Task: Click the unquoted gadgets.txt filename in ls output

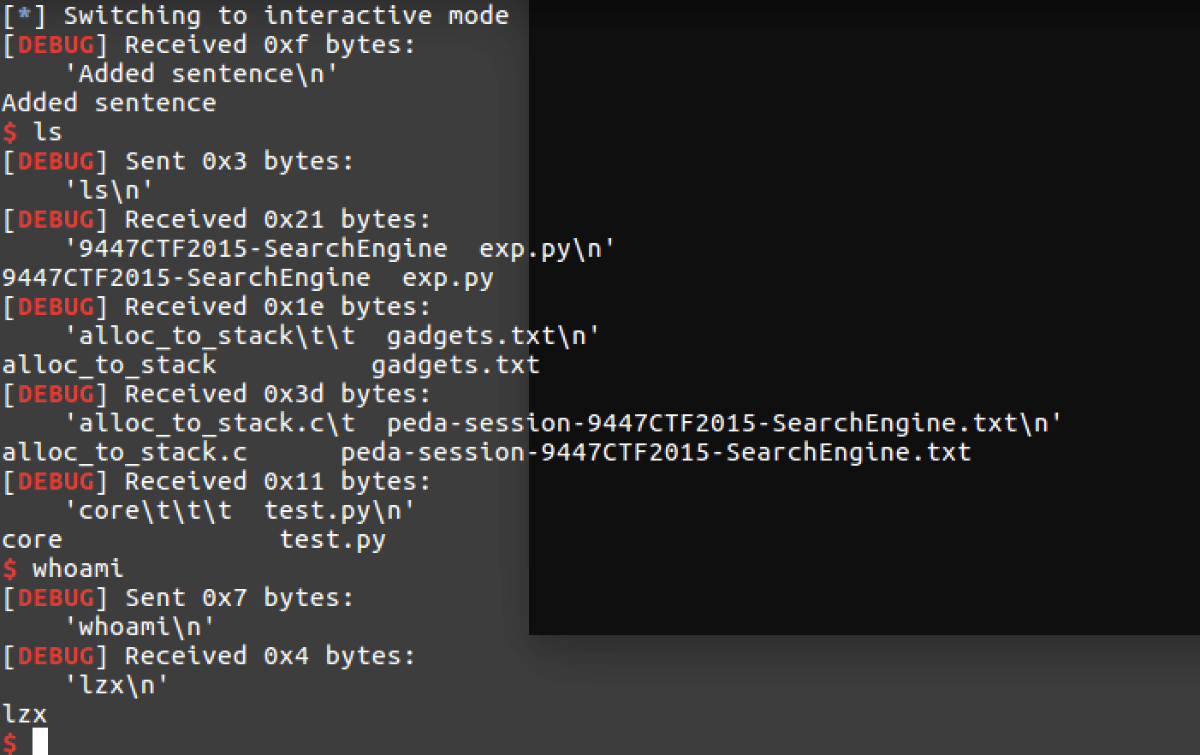Action: (x=455, y=365)
